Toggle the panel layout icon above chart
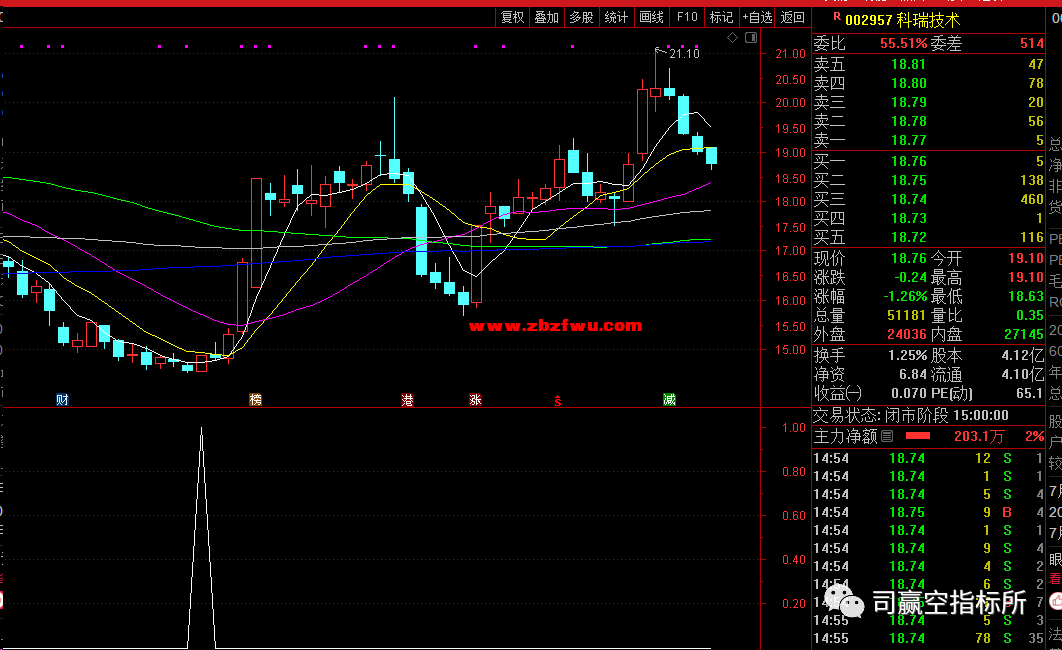 751,38
